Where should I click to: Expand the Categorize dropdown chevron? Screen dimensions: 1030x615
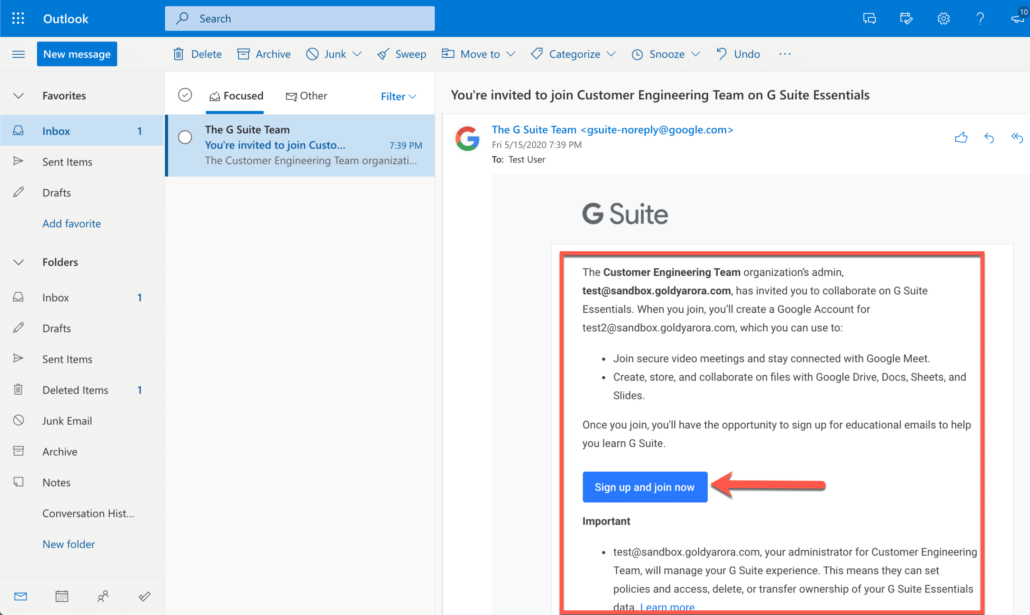[611, 54]
